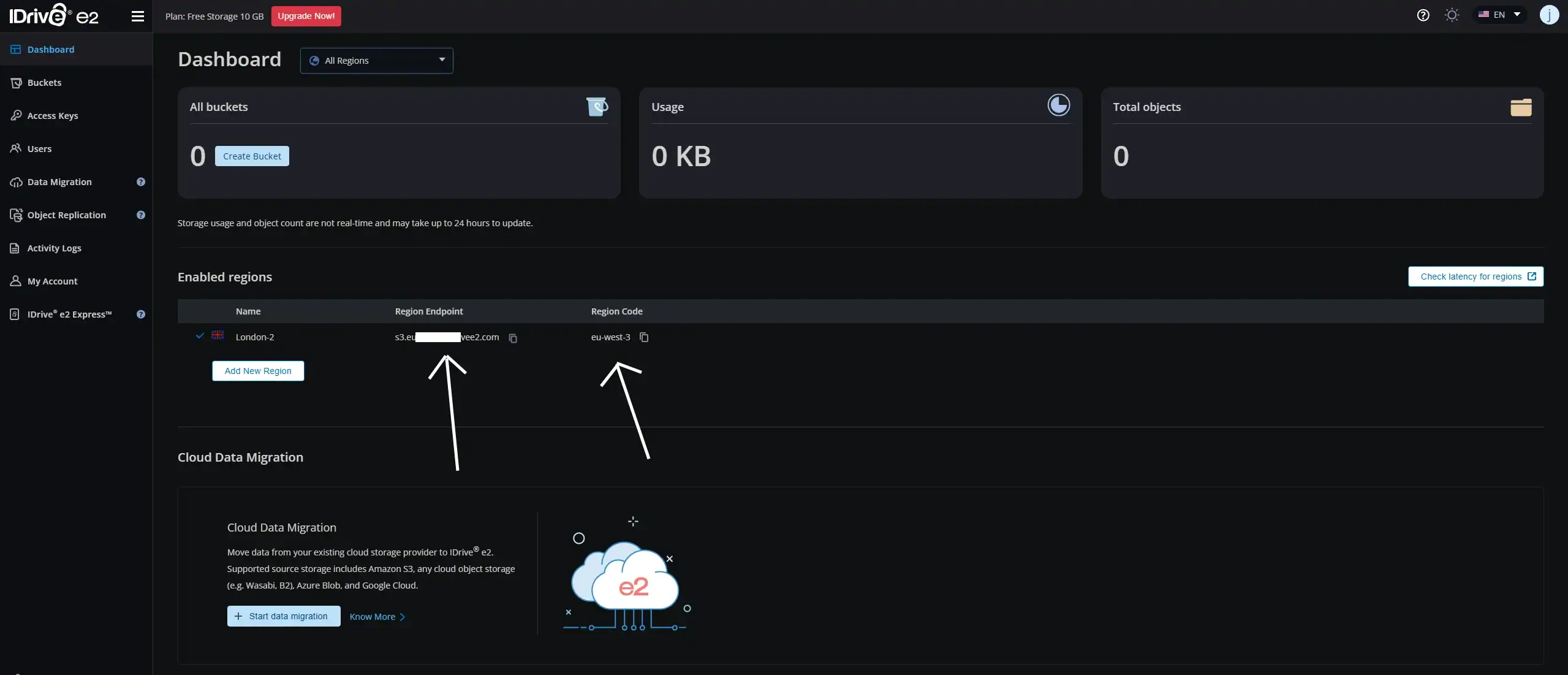
Task: Open the All Regions dropdown
Action: click(x=376, y=61)
